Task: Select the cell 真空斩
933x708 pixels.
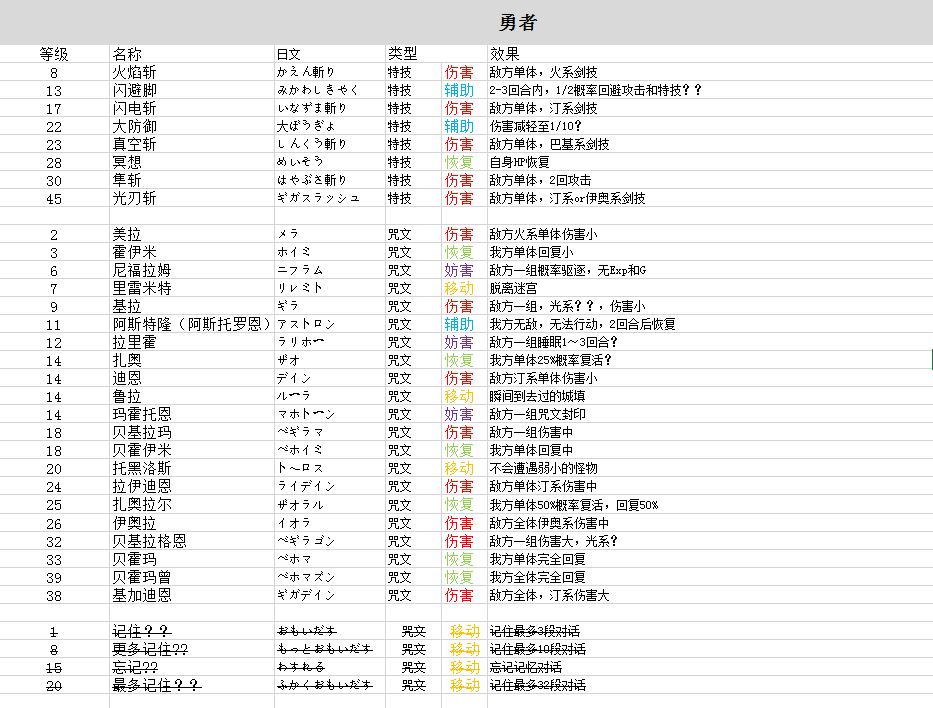Action: pyautogui.click(x=134, y=145)
